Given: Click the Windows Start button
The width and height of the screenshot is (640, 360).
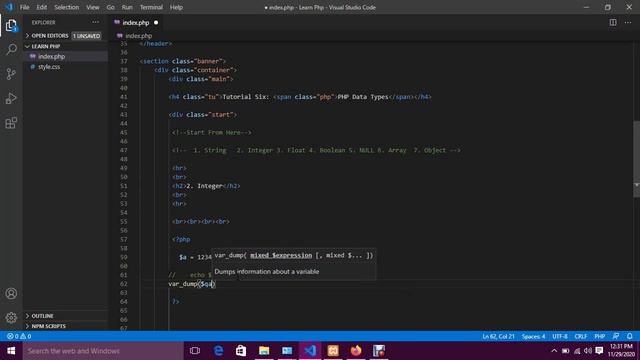Looking at the screenshot, I should pos(11,351).
